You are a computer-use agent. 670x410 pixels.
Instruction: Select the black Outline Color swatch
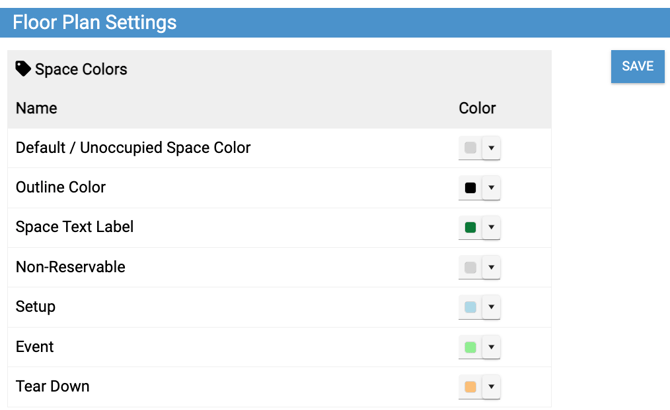point(470,188)
